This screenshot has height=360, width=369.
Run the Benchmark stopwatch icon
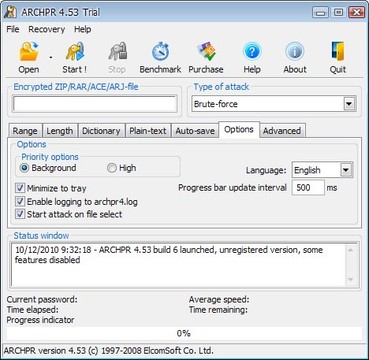click(160, 52)
